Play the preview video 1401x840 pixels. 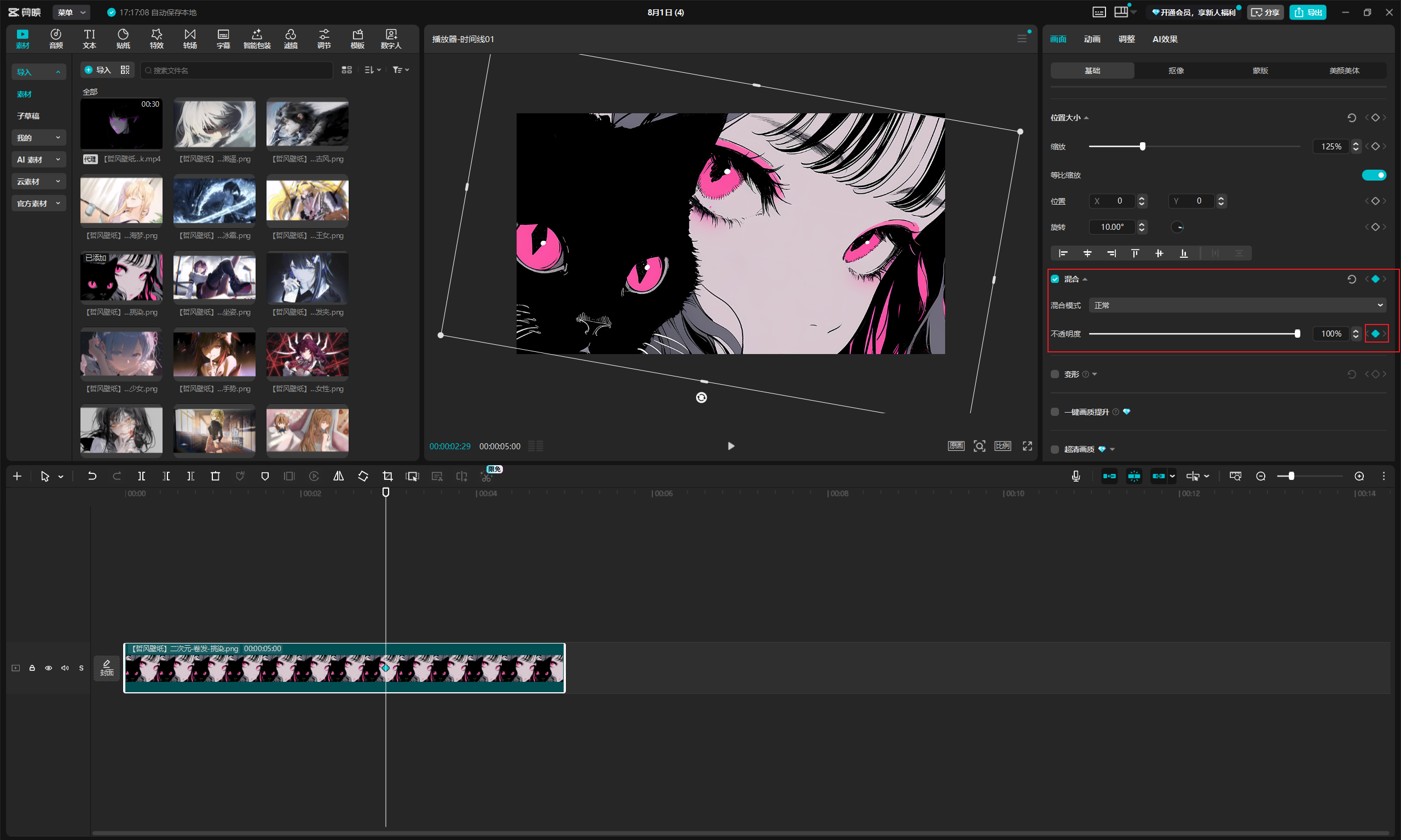(x=731, y=446)
